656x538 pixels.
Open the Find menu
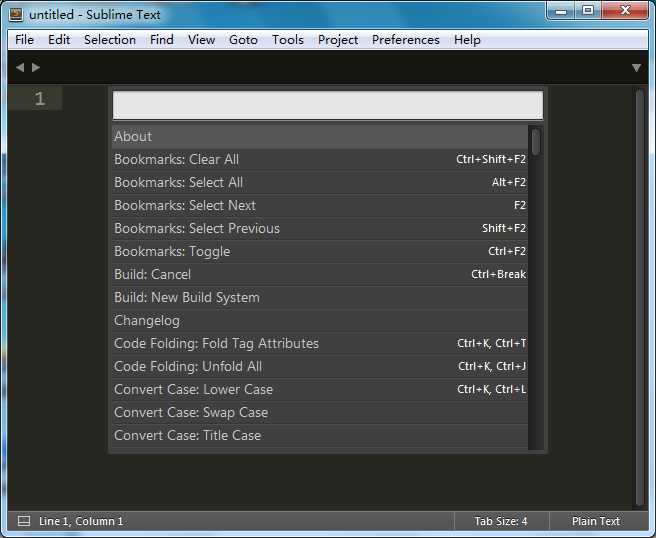pyautogui.click(x=161, y=40)
